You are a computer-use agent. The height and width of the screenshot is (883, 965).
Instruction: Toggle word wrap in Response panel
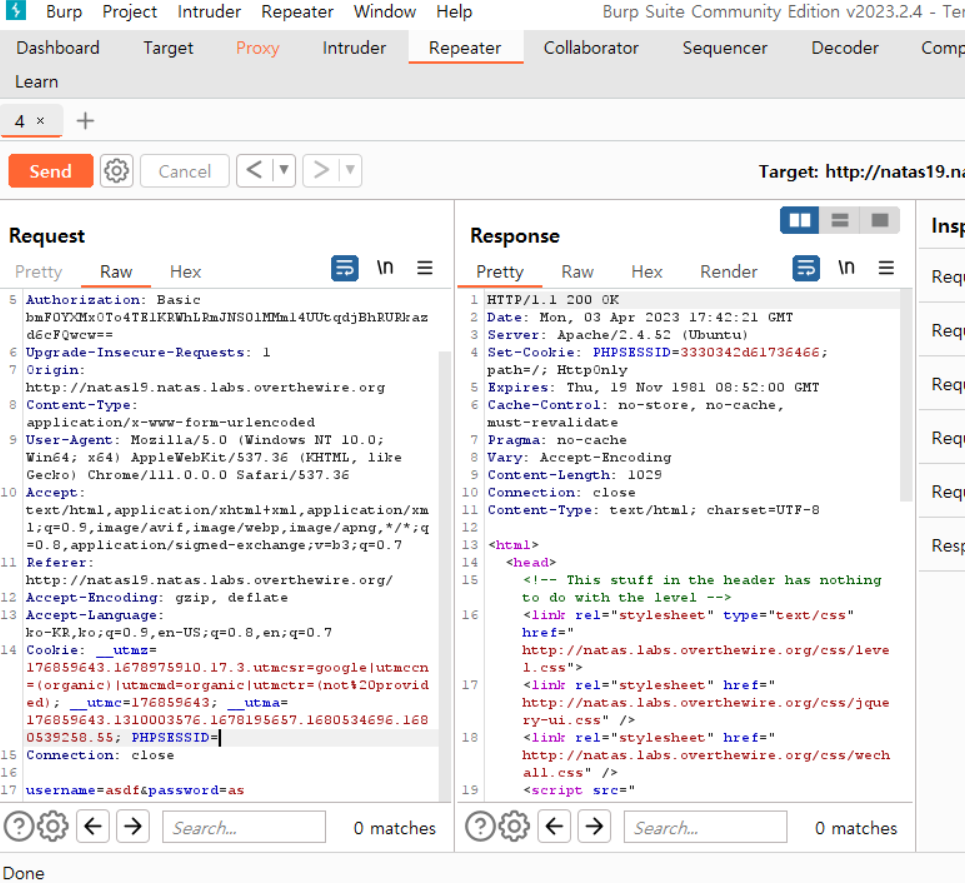[806, 268]
